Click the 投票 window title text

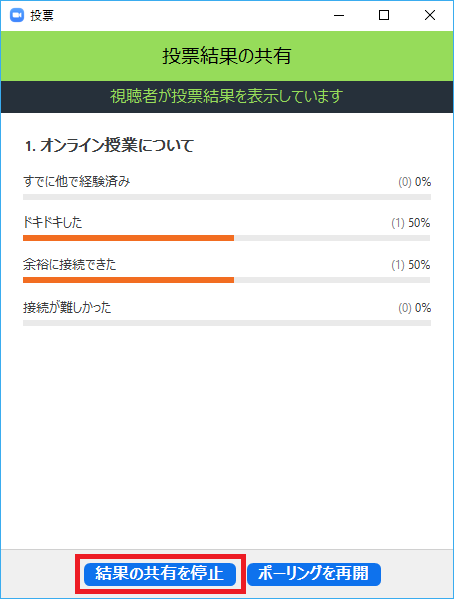coord(42,16)
